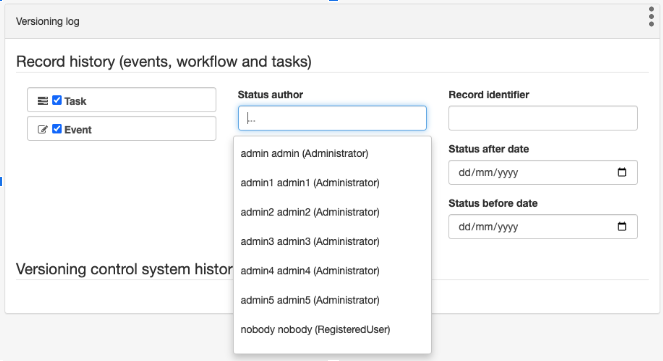Image resolution: width=663 pixels, height=361 pixels.
Task: Click the Record identifier label
Action: coord(489,95)
